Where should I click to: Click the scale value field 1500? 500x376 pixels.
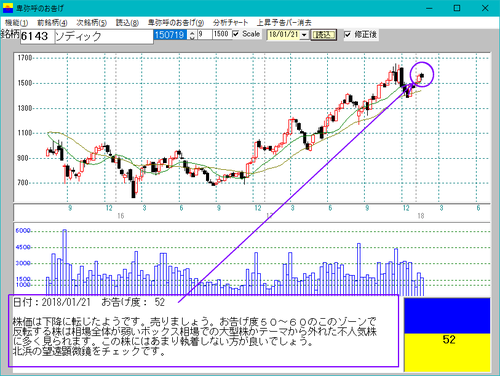coord(222,34)
